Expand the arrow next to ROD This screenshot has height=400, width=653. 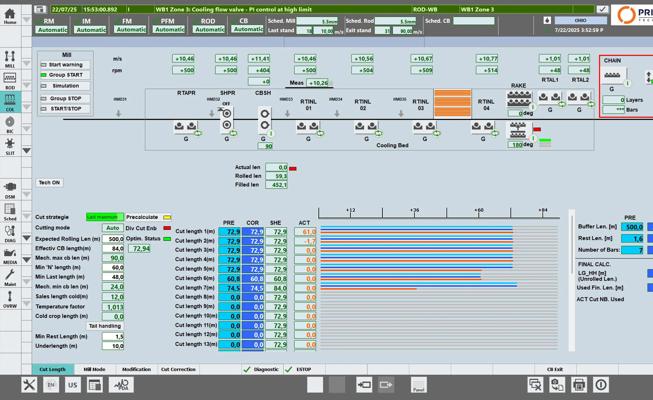click(x=26, y=85)
